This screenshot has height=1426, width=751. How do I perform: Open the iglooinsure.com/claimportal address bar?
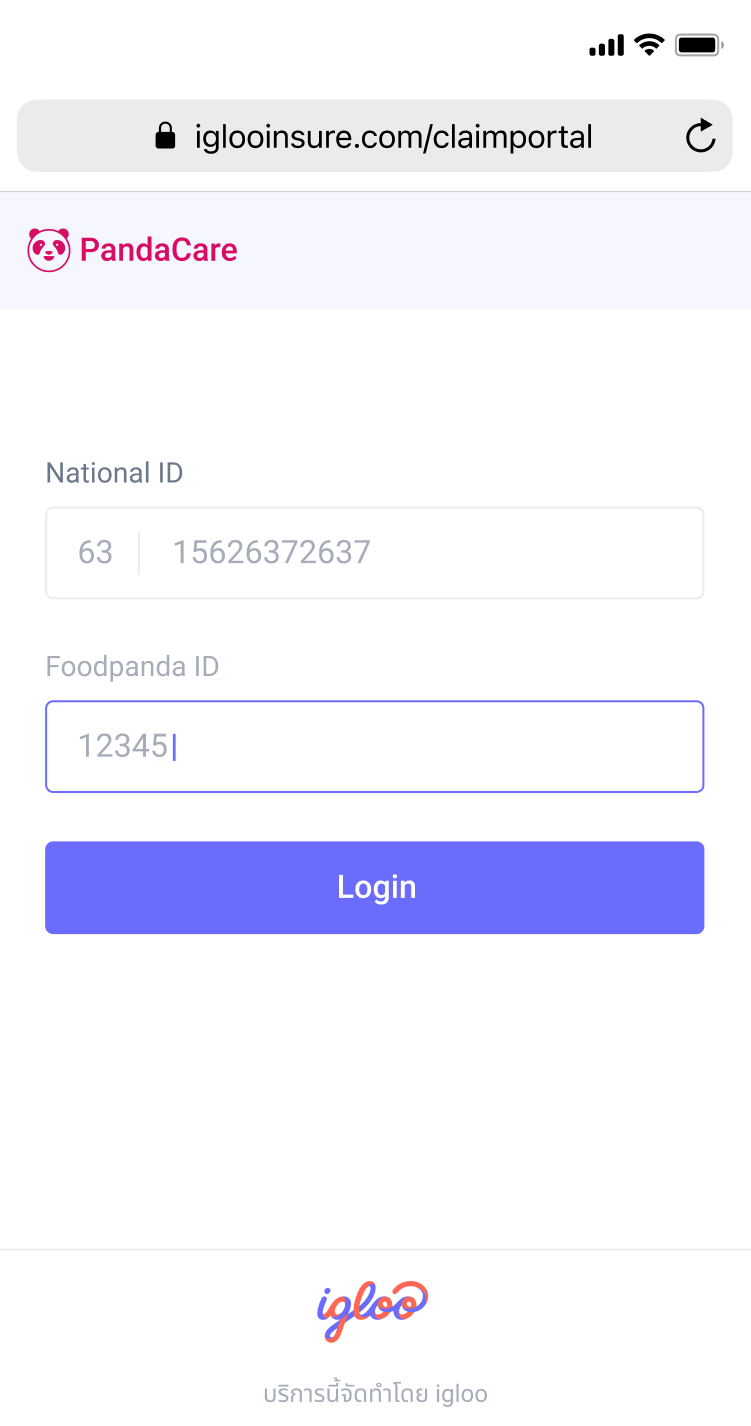[x=375, y=136]
